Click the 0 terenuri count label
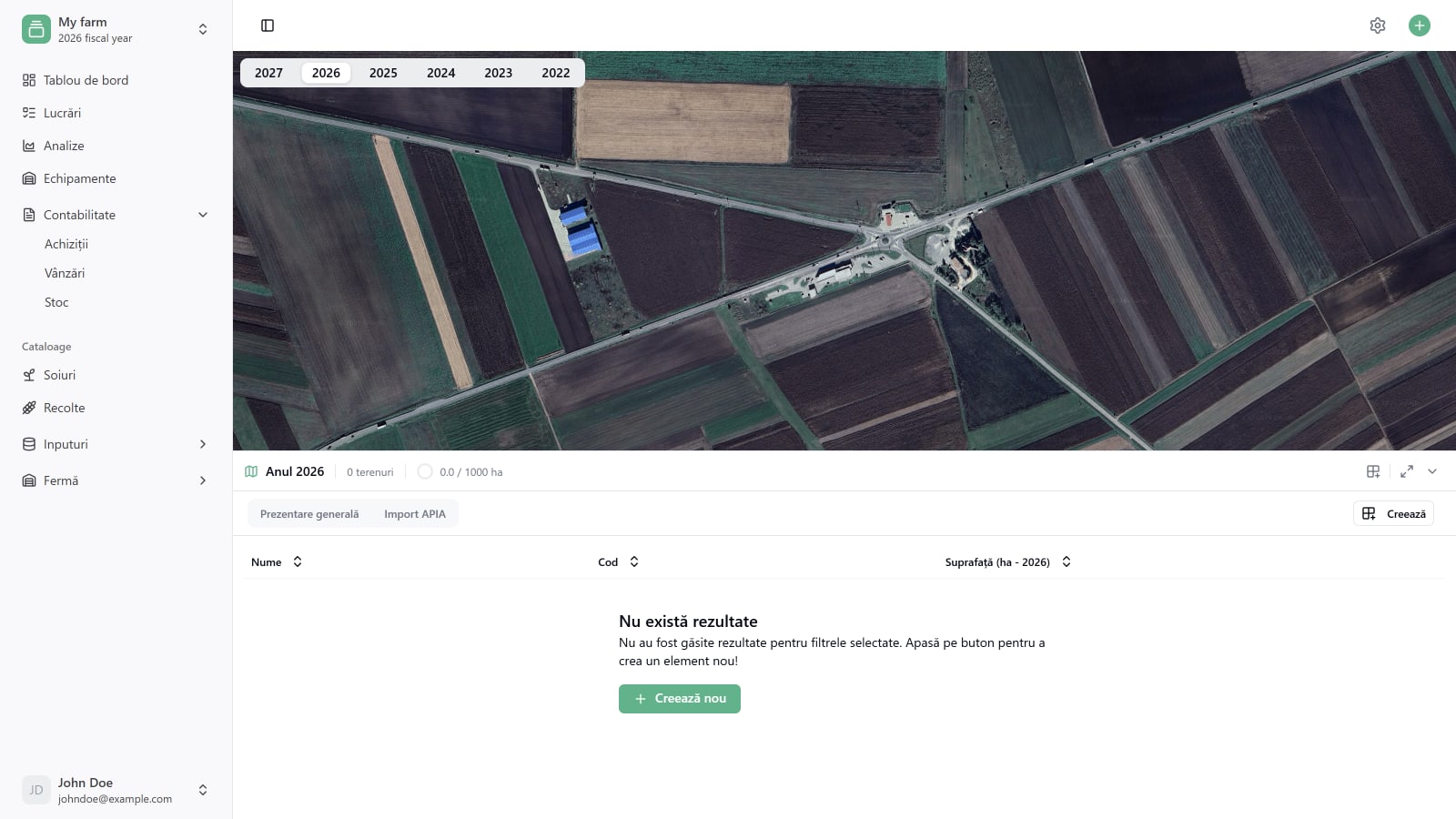This screenshot has width=1456, height=819. pos(370,472)
